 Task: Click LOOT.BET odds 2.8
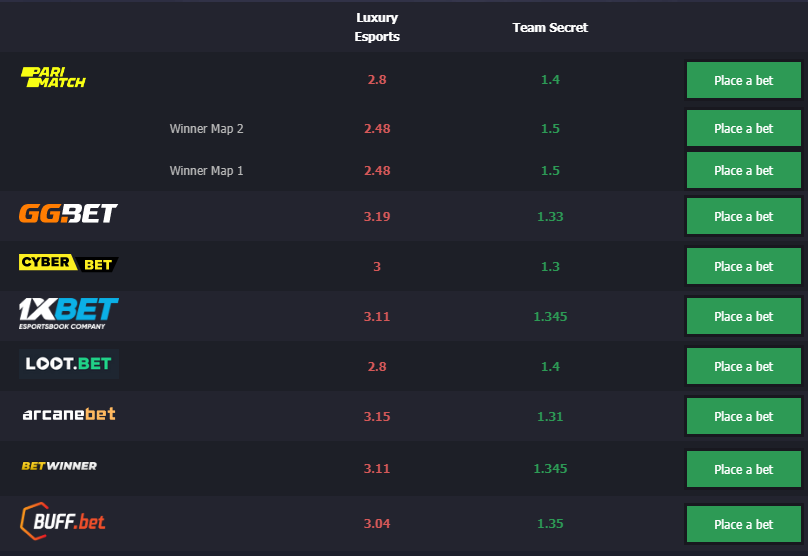click(377, 366)
